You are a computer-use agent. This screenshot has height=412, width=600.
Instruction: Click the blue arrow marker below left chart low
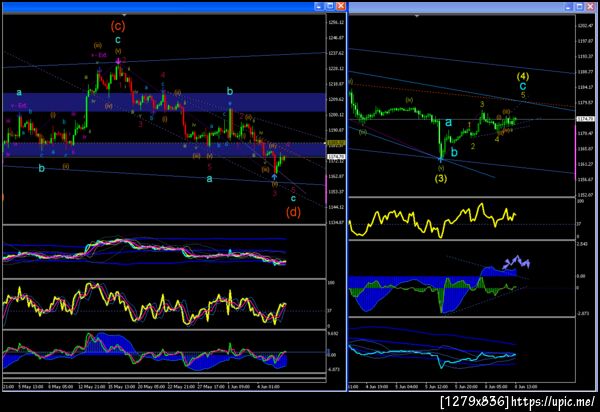pyautogui.click(x=274, y=177)
